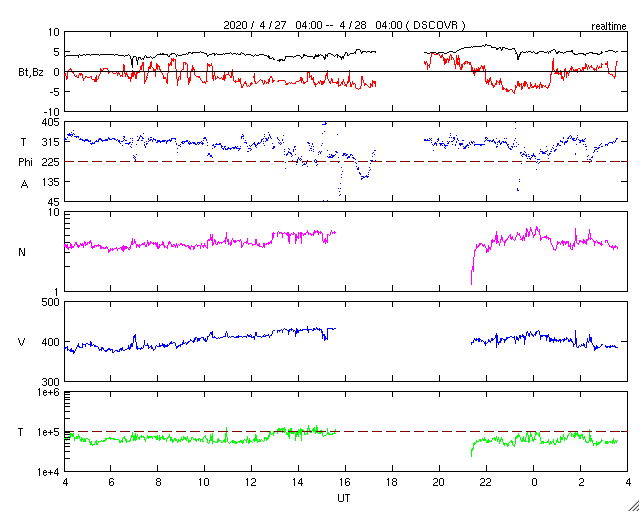Click the '300' tick on velocity axis
Image resolution: width=640 pixels, height=512 pixels.
click(x=52, y=382)
